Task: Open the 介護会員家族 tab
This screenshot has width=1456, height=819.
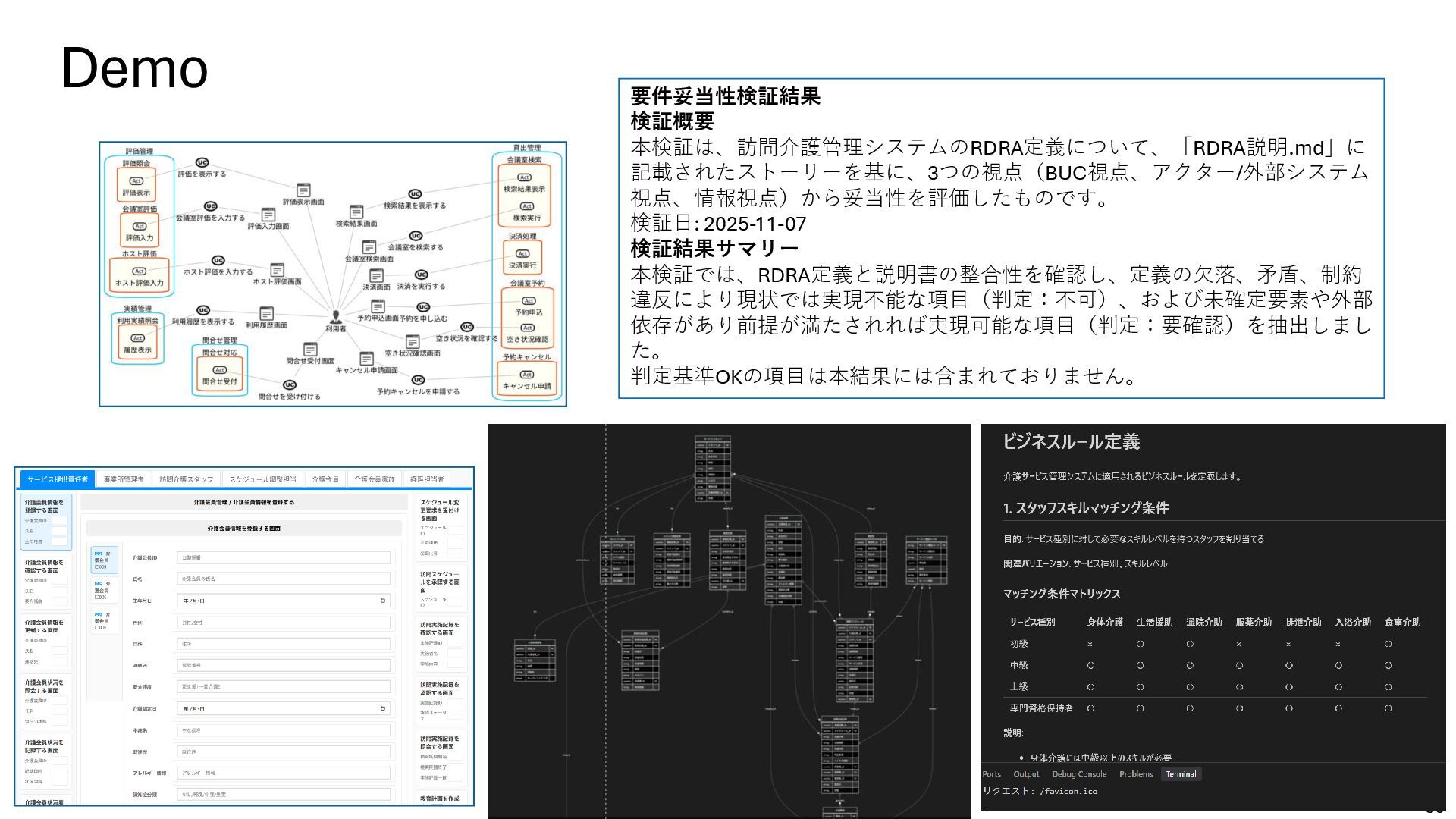Action: [374, 479]
